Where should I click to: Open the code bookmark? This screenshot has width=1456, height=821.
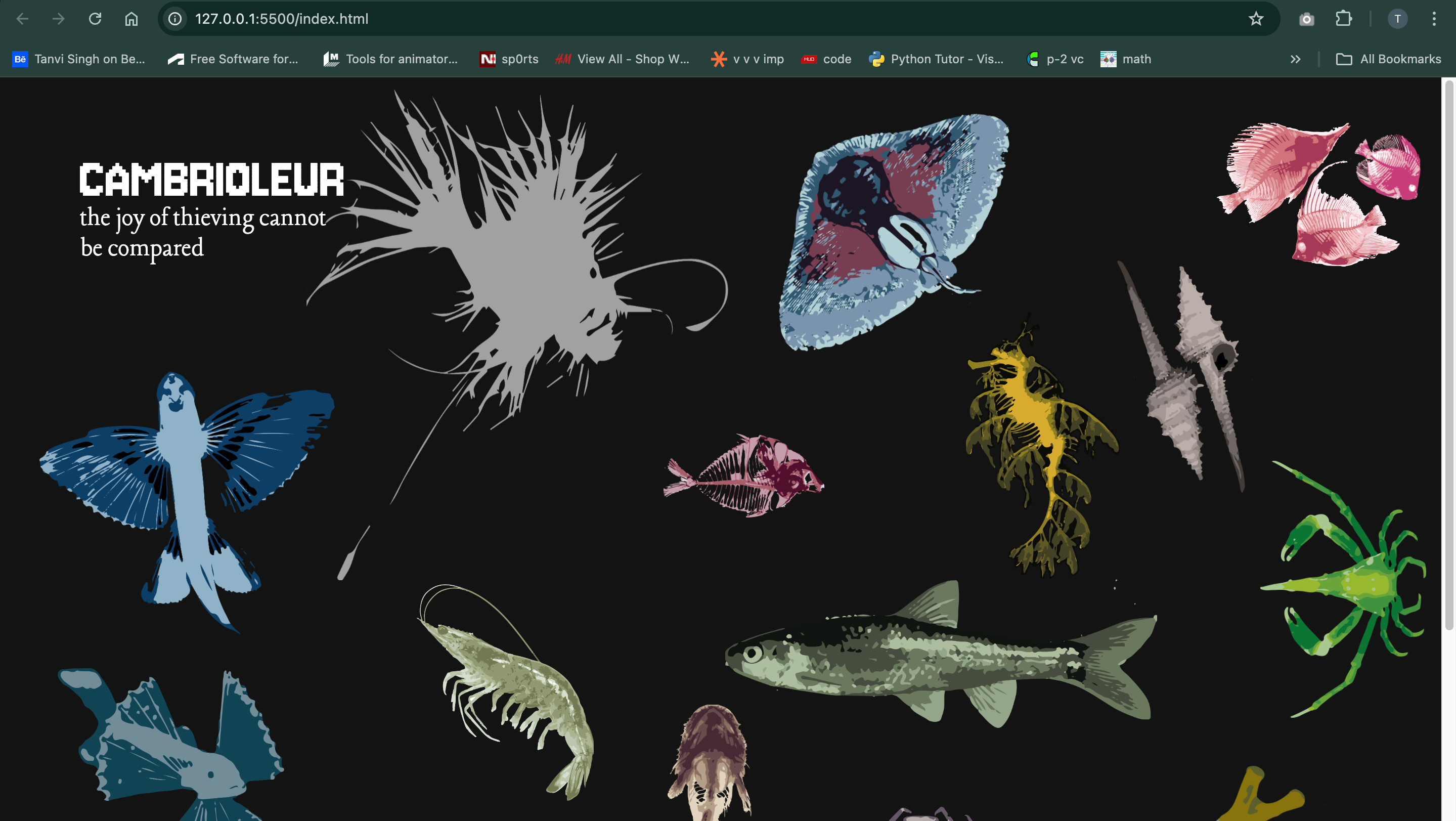click(x=826, y=59)
